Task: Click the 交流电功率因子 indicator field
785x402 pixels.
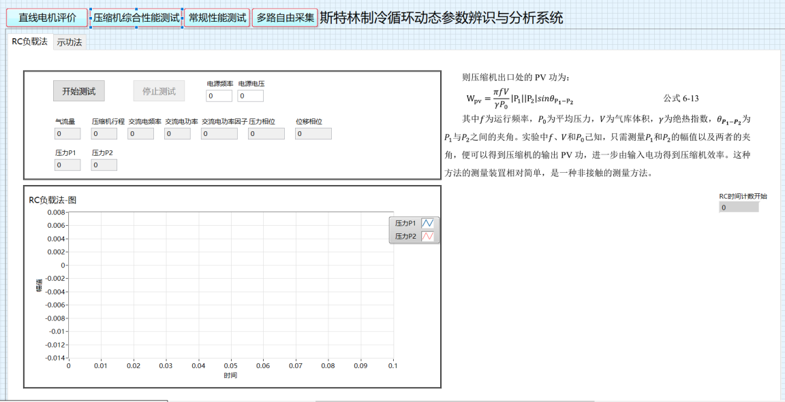Action: pos(219,133)
